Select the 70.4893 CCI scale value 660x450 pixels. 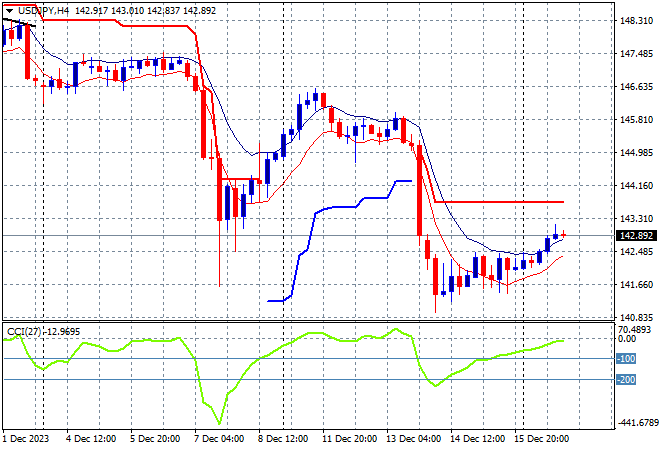click(636, 328)
